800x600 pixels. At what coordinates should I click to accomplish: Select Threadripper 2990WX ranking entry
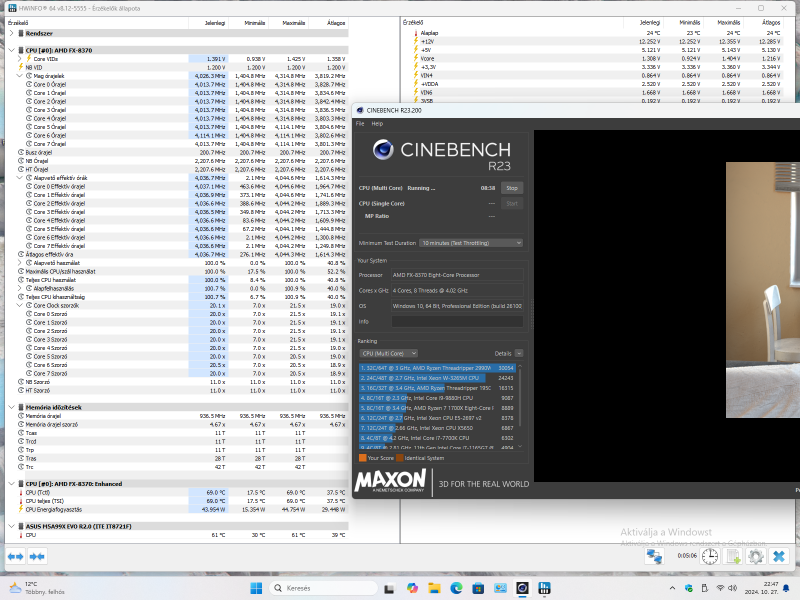point(437,368)
